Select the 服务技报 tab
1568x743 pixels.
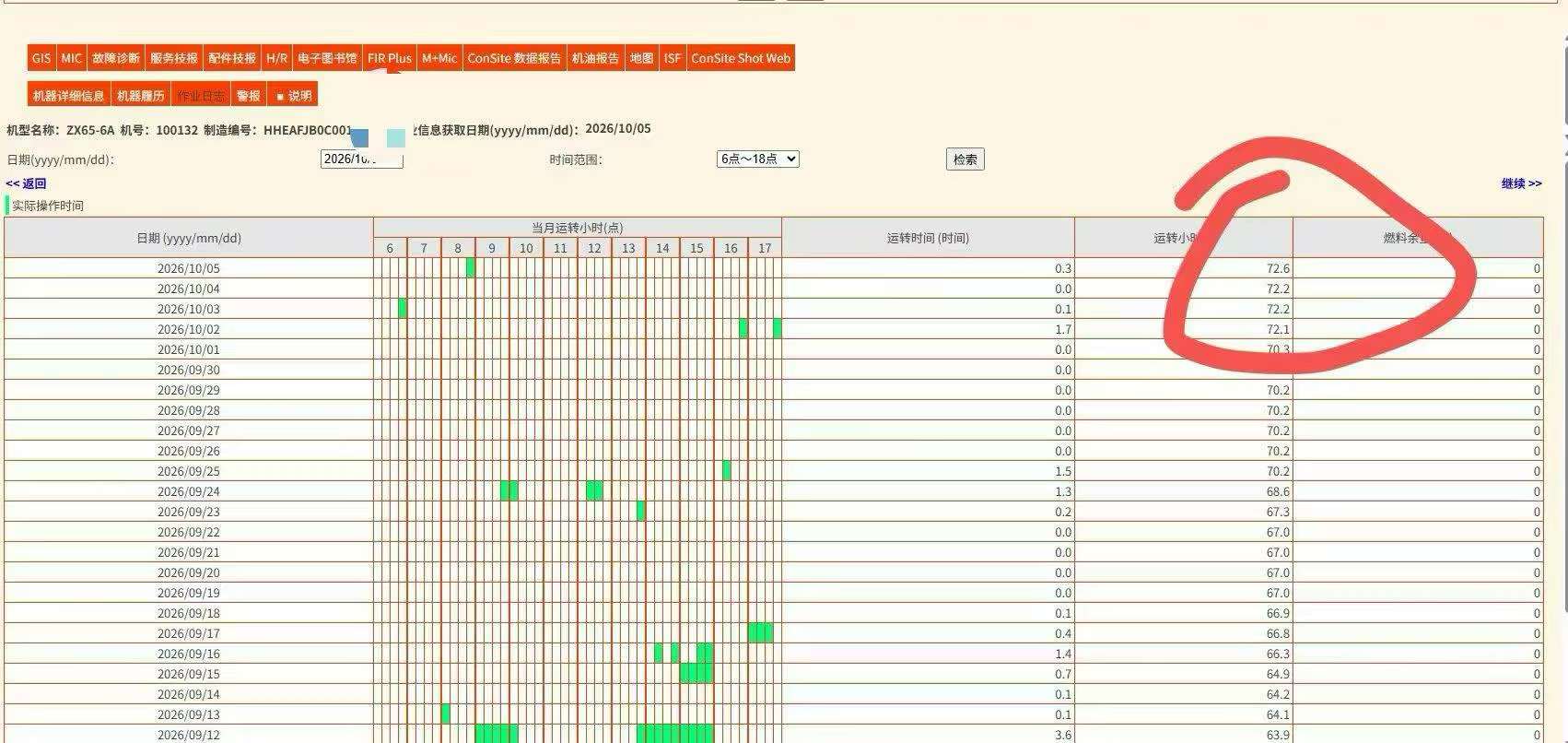pos(174,58)
